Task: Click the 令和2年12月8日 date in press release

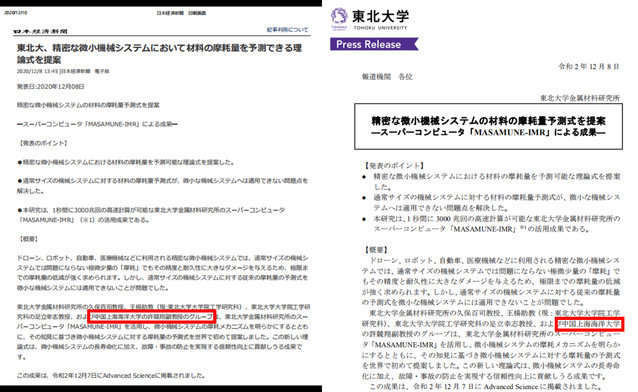Action: pos(589,66)
